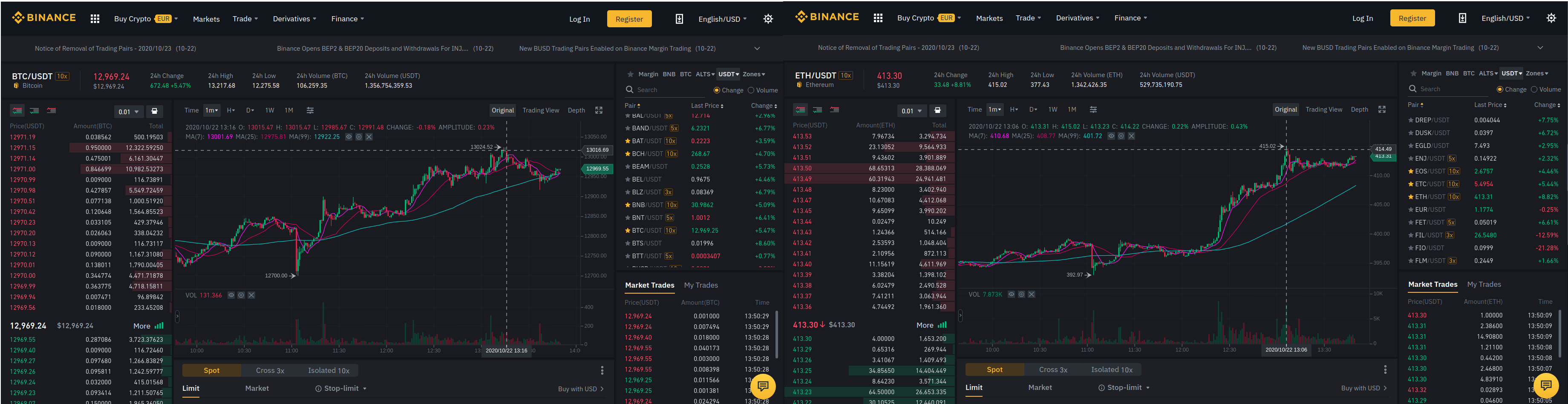
Task: Click the print icon beside 0.01 in BTC/USDT order book
Action: coord(155,111)
